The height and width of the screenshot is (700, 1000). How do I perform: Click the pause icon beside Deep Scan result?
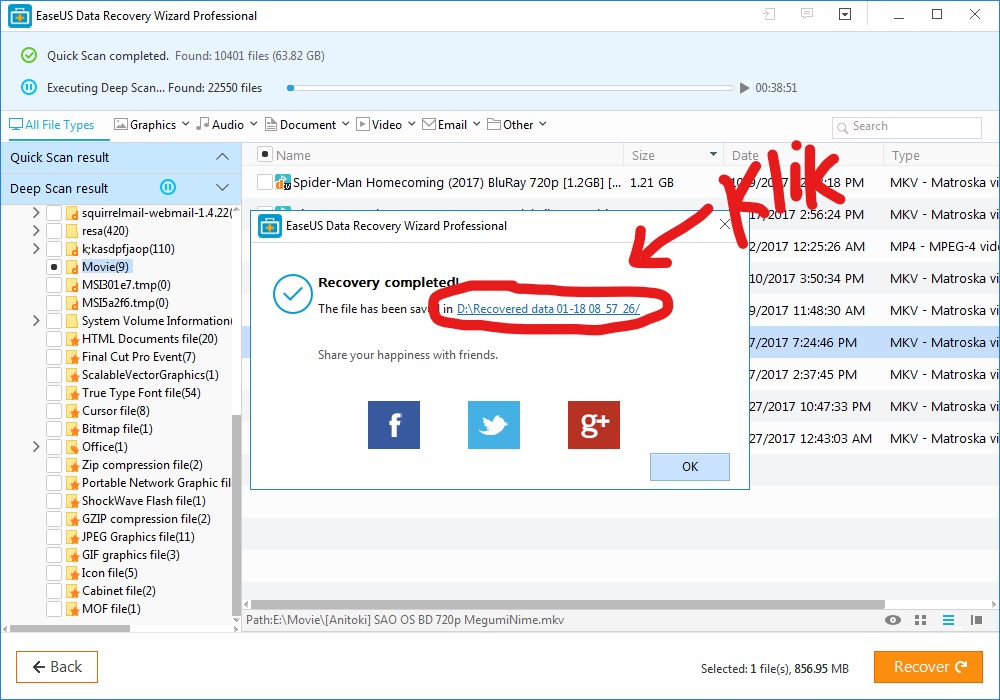168,187
